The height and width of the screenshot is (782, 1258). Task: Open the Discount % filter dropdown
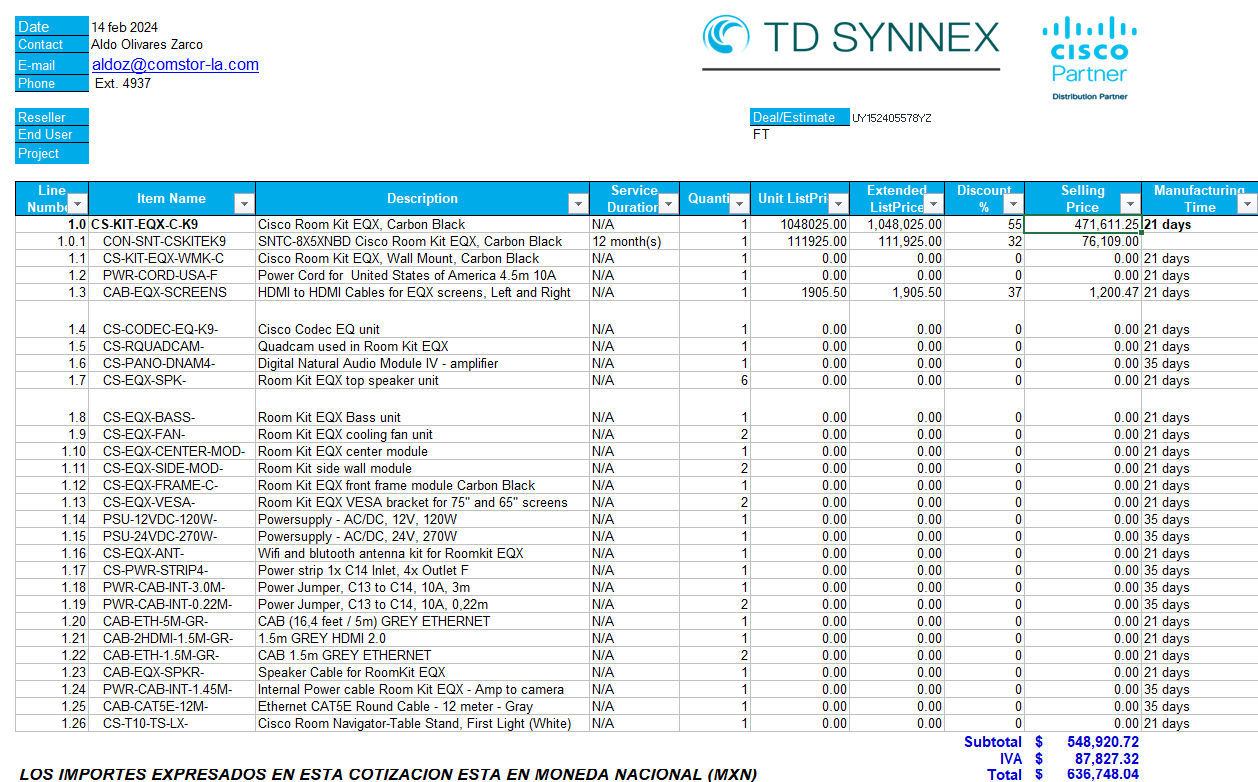[x=1013, y=204]
